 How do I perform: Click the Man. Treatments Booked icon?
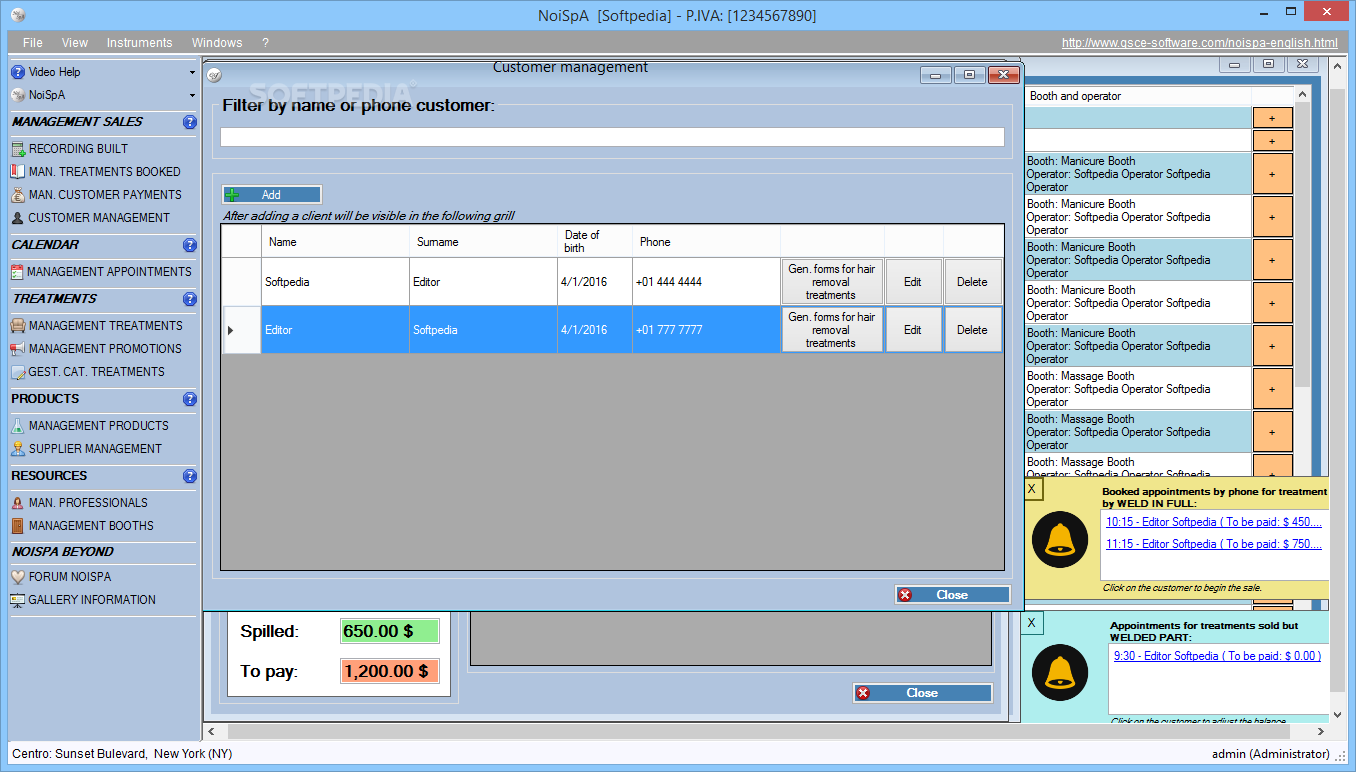pyautogui.click(x=18, y=172)
